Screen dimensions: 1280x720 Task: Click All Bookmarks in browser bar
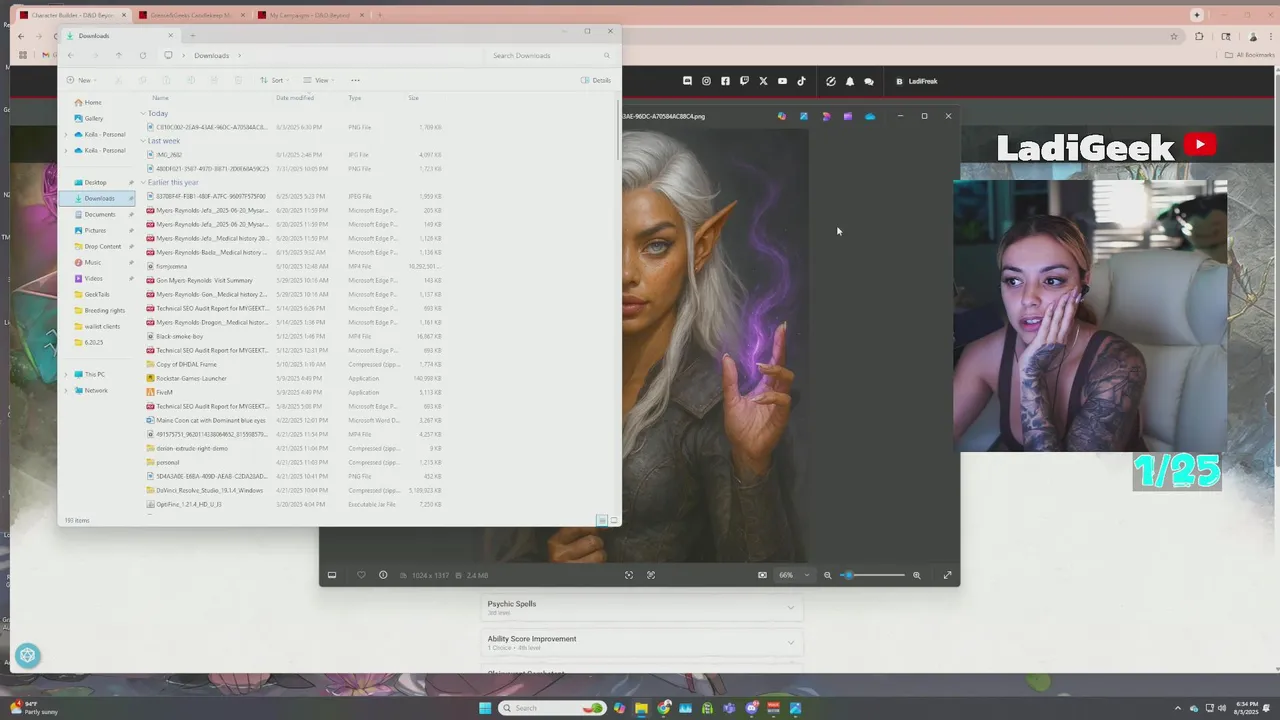tap(1250, 55)
